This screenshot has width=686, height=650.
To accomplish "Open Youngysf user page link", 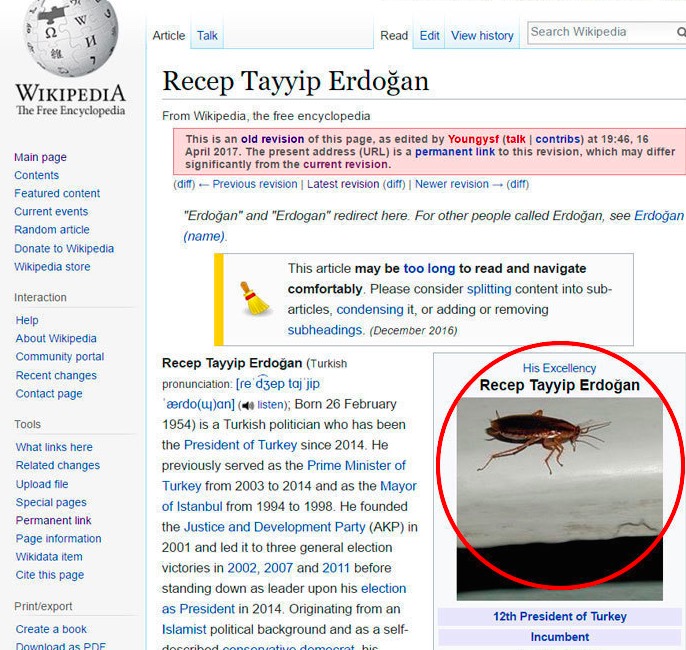I will point(473,139).
